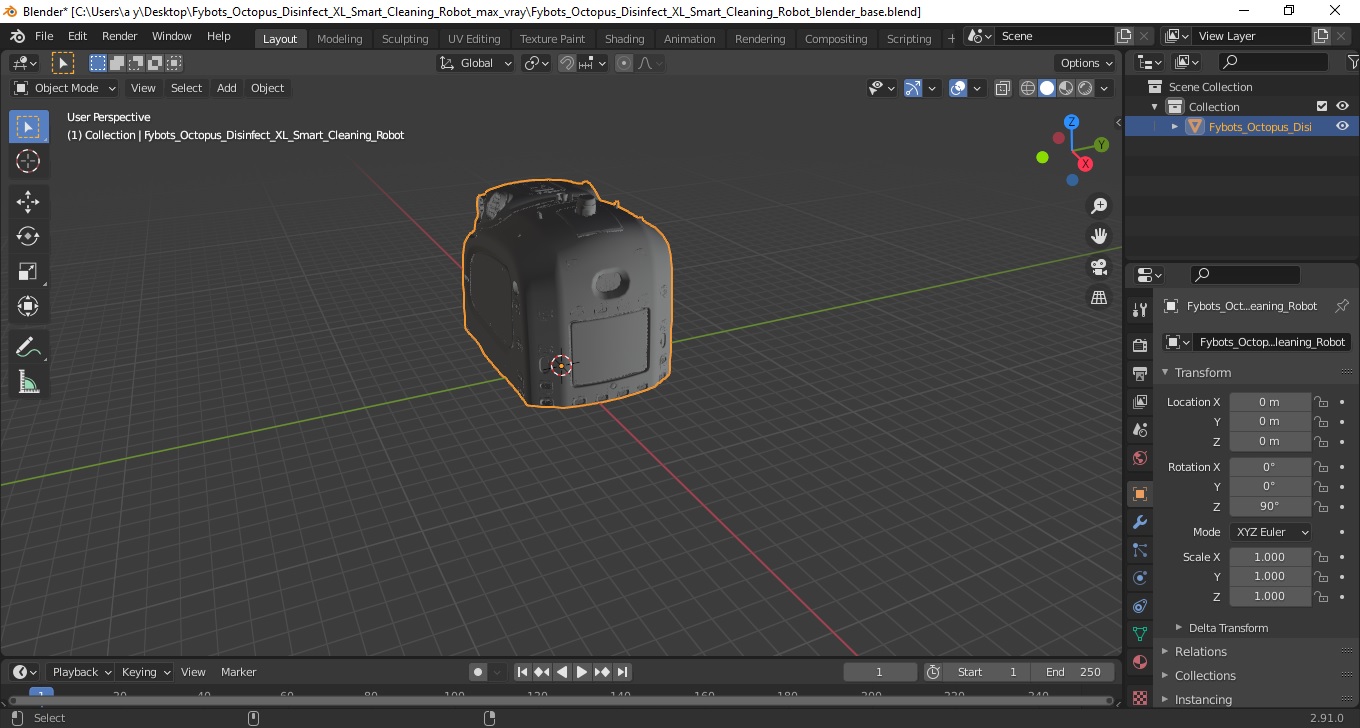Expand the Fybots_Octopus_Disi outliner item
The width and height of the screenshot is (1360, 728).
pyautogui.click(x=1175, y=127)
